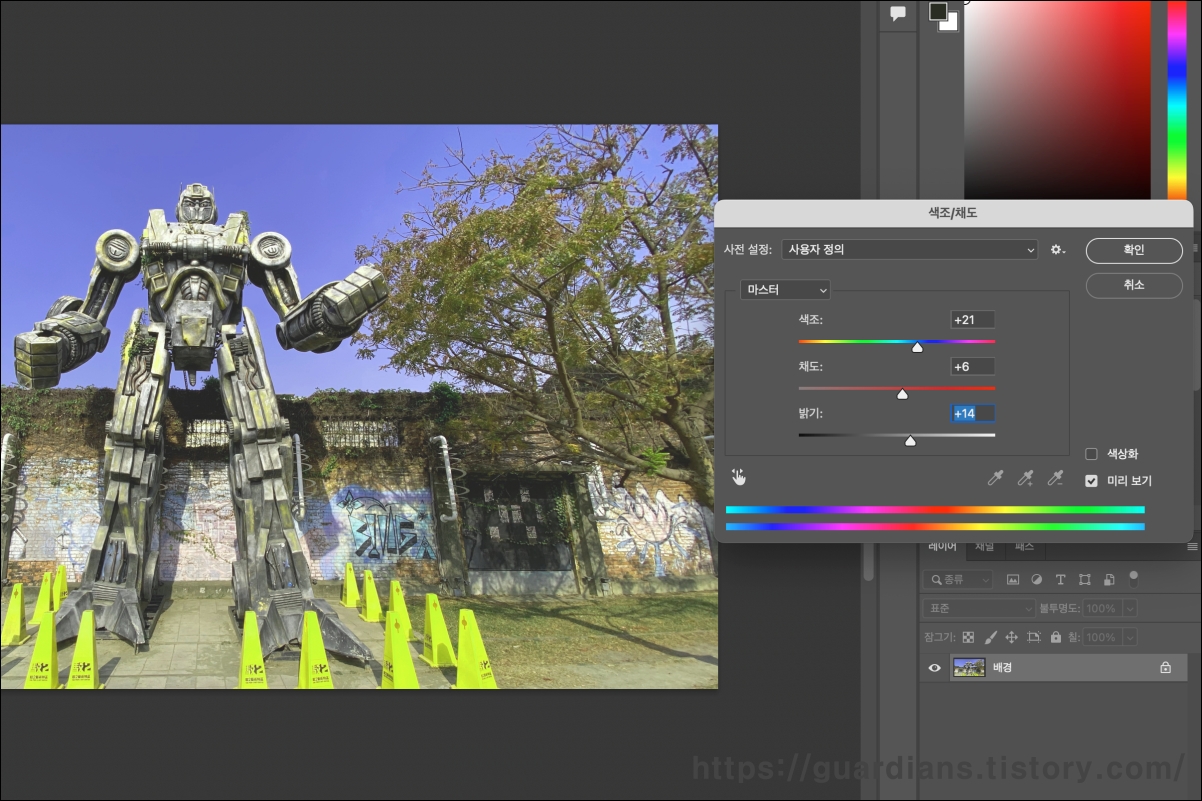The height and width of the screenshot is (801, 1202).
Task: Open the comments panel speech bubble icon
Action: tap(898, 14)
